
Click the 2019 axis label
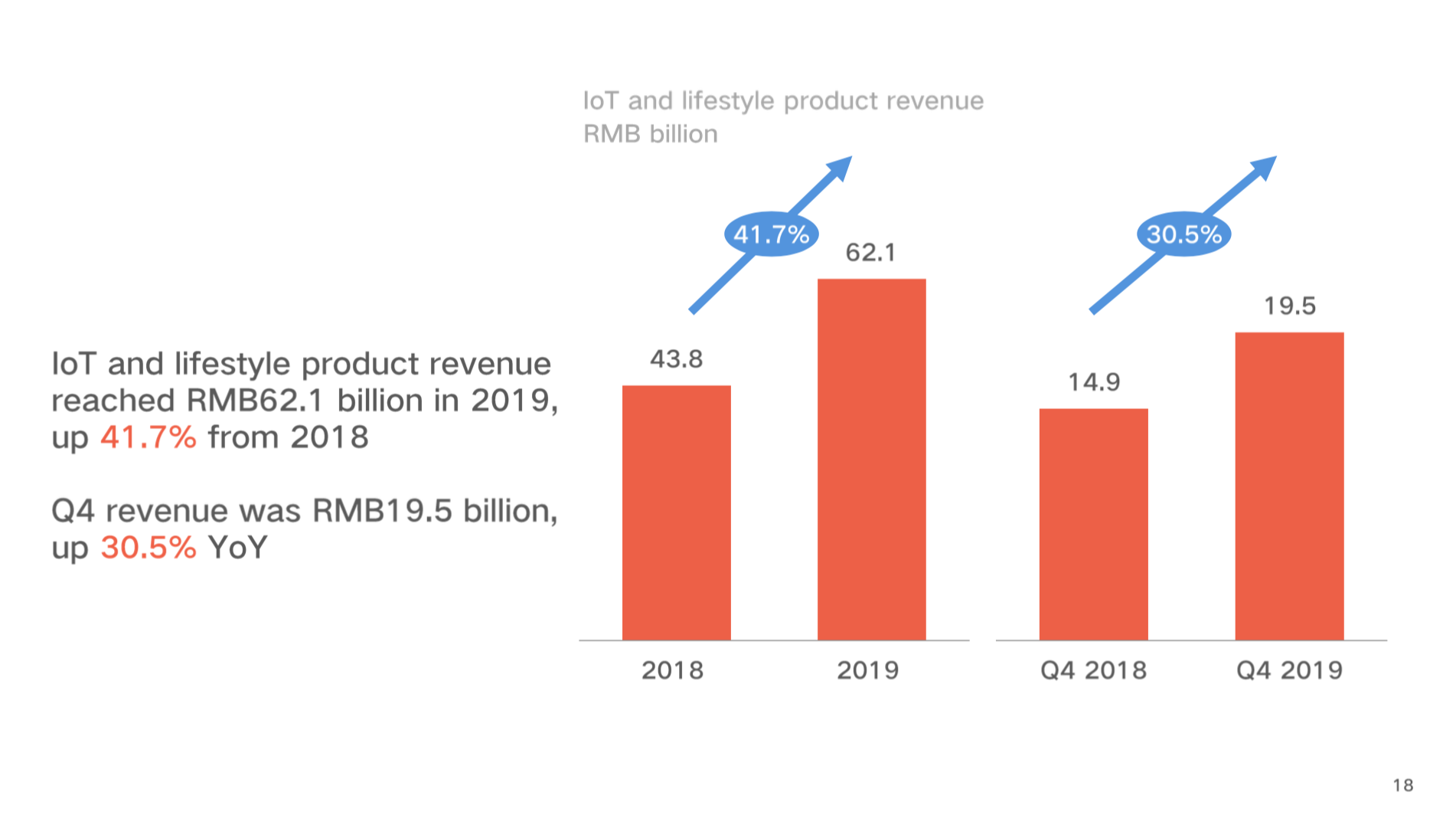click(x=867, y=670)
